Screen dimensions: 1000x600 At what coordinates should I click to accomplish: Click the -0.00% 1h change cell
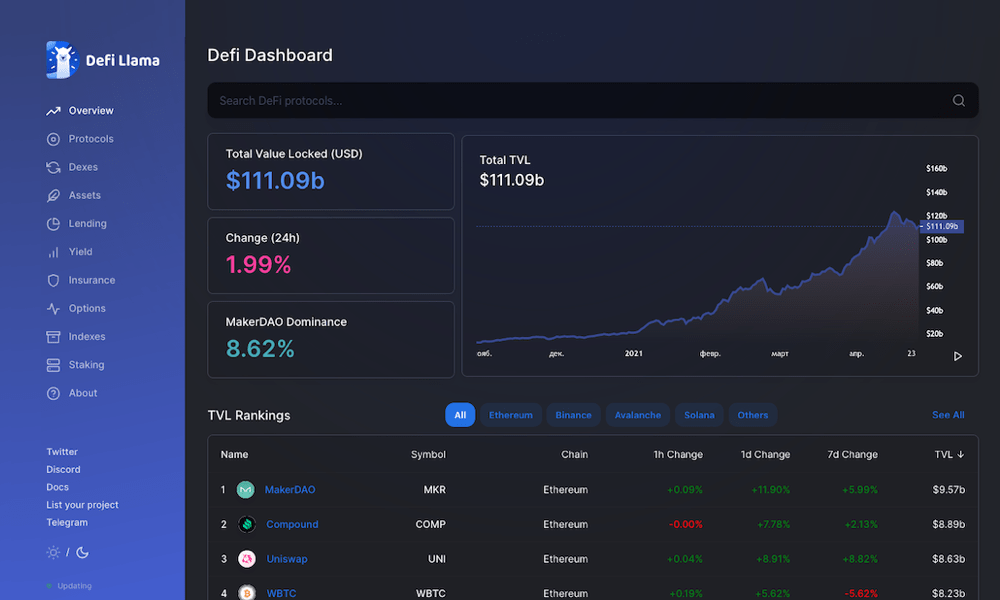pyautogui.click(x=686, y=524)
